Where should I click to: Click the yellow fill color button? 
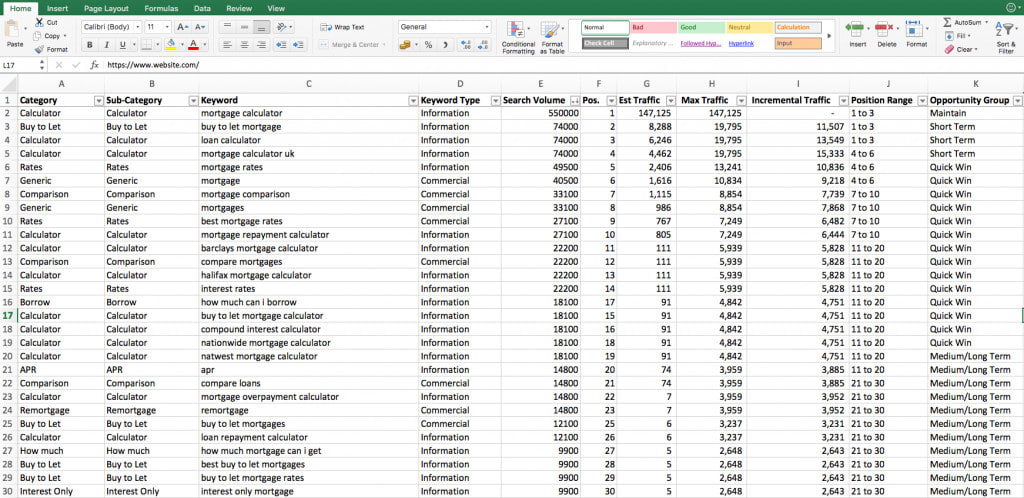[x=171, y=45]
